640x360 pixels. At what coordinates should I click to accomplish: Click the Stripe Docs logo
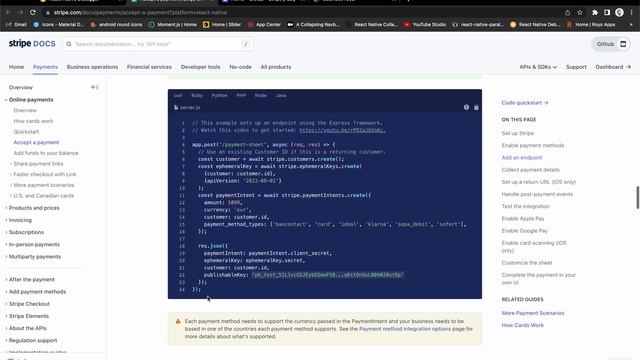point(32,43)
